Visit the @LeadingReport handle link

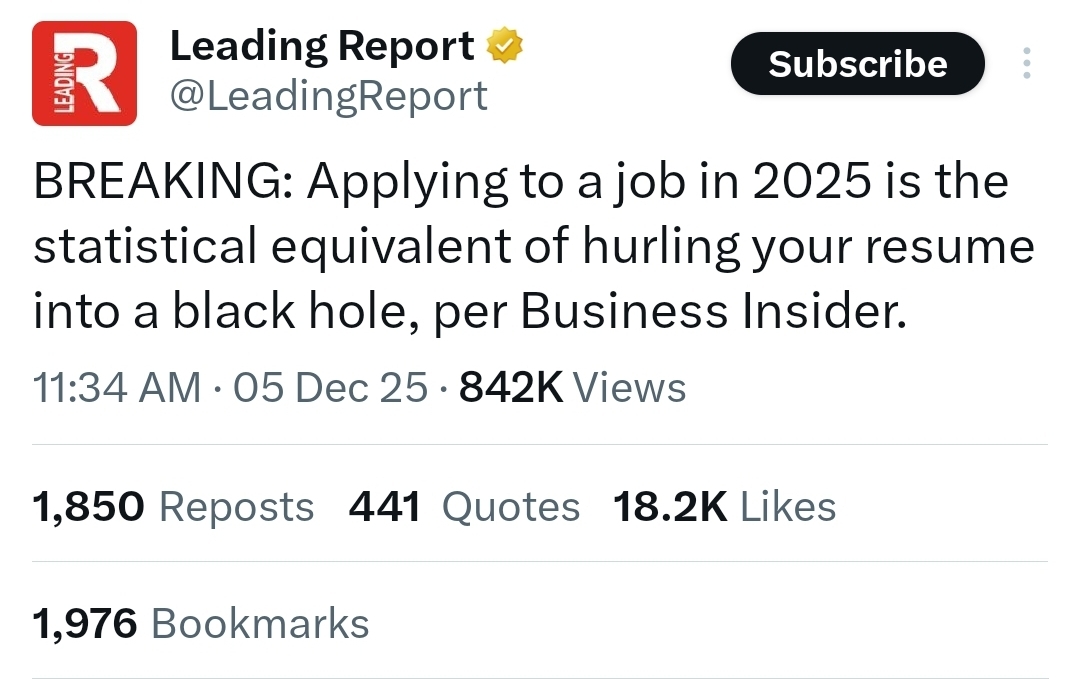pyautogui.click(x=329, y=96)
